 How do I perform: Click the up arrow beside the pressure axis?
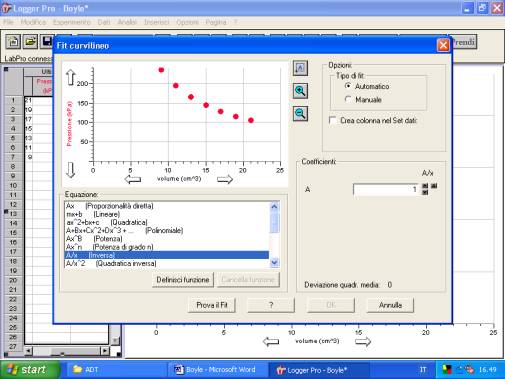coord(71,77)
